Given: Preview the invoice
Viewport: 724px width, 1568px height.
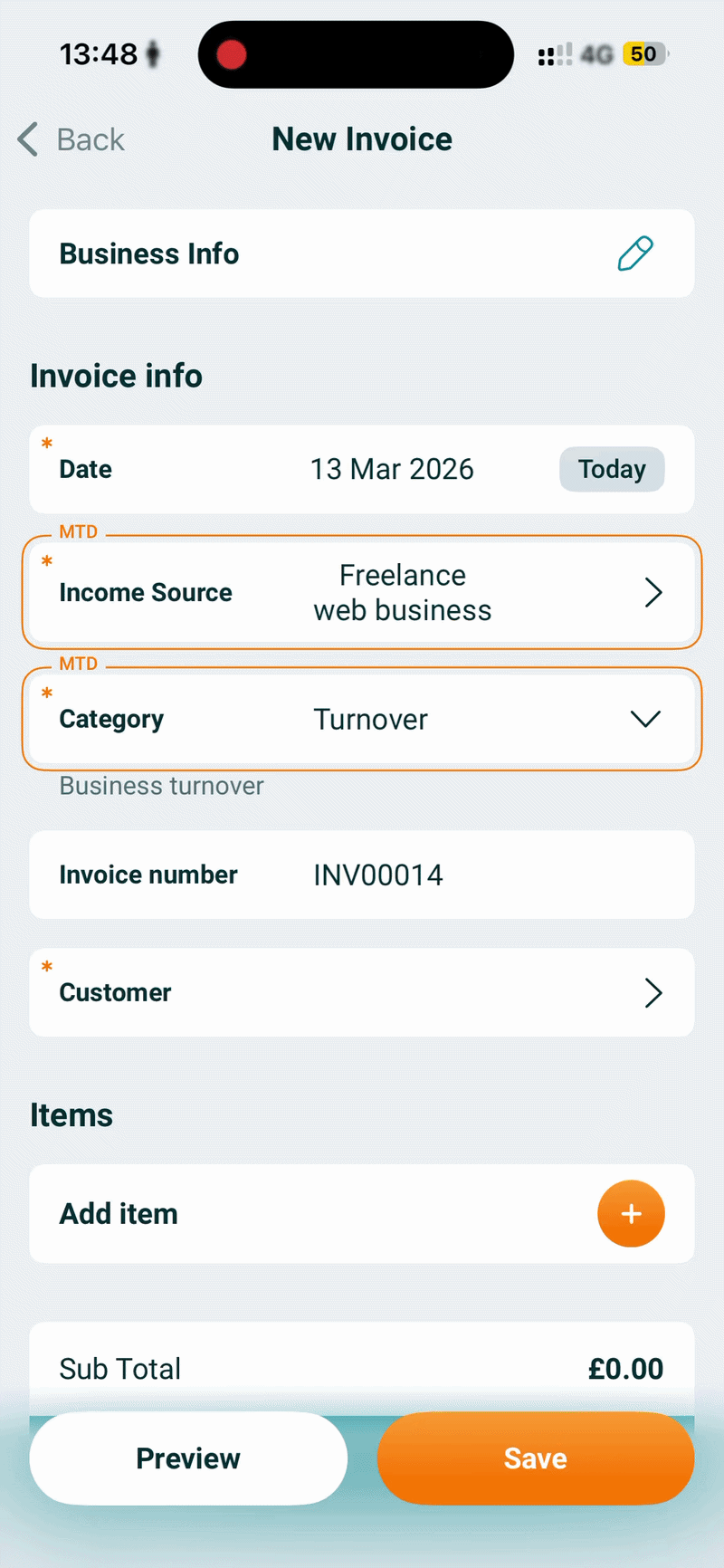Looking at the screenshot, I should 188,1458.
